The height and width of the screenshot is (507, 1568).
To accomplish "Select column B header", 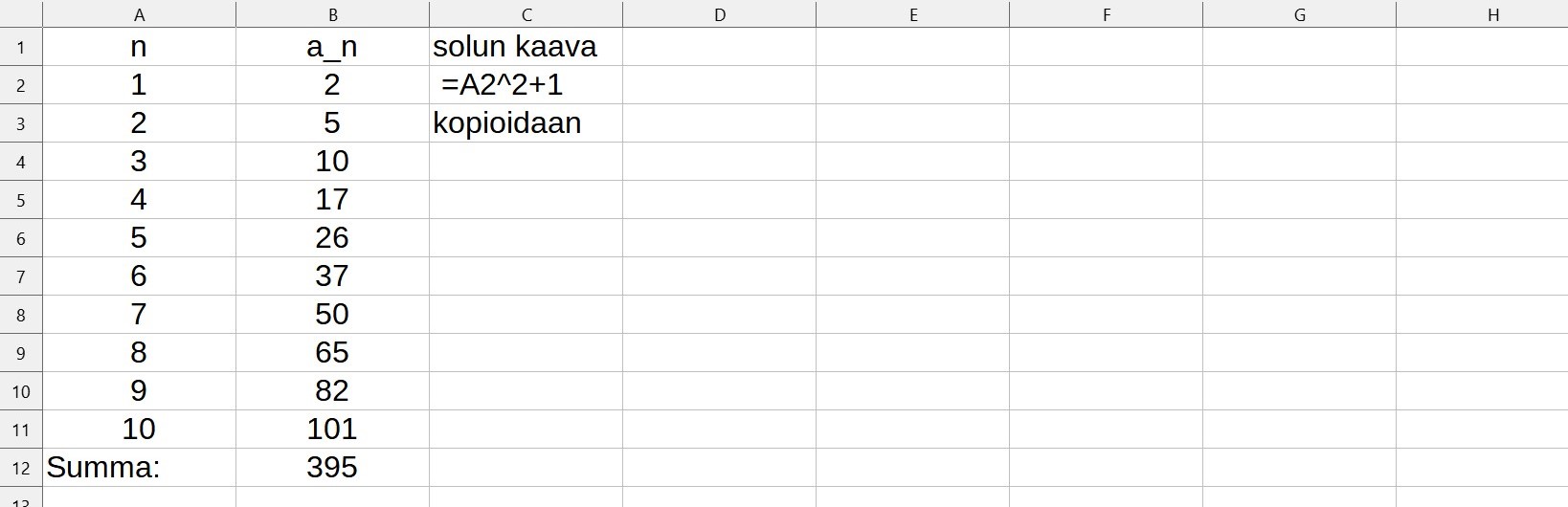I will (x=332, y=14).
